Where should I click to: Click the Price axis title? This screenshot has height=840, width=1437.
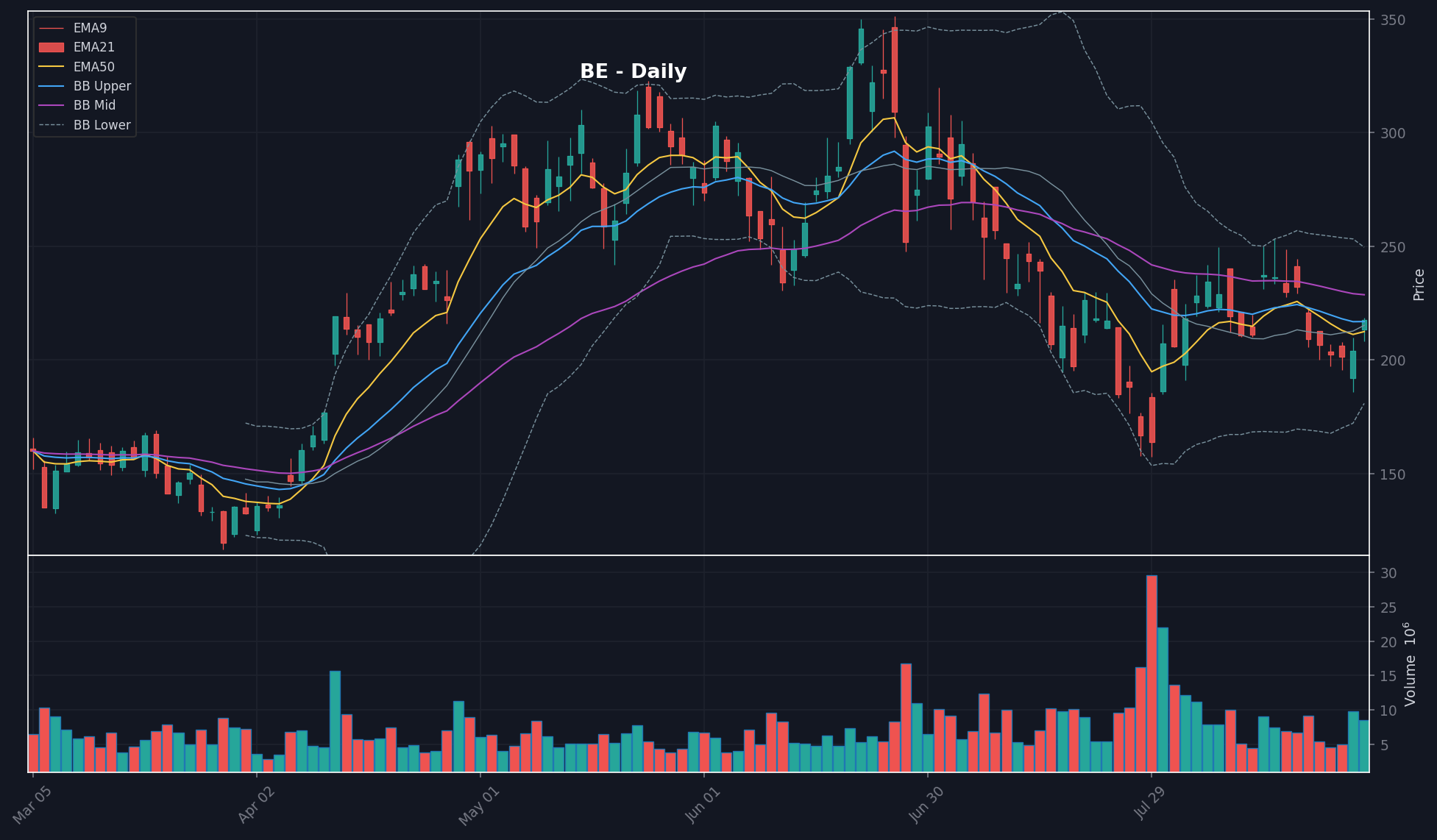(x=1419, y=285)
